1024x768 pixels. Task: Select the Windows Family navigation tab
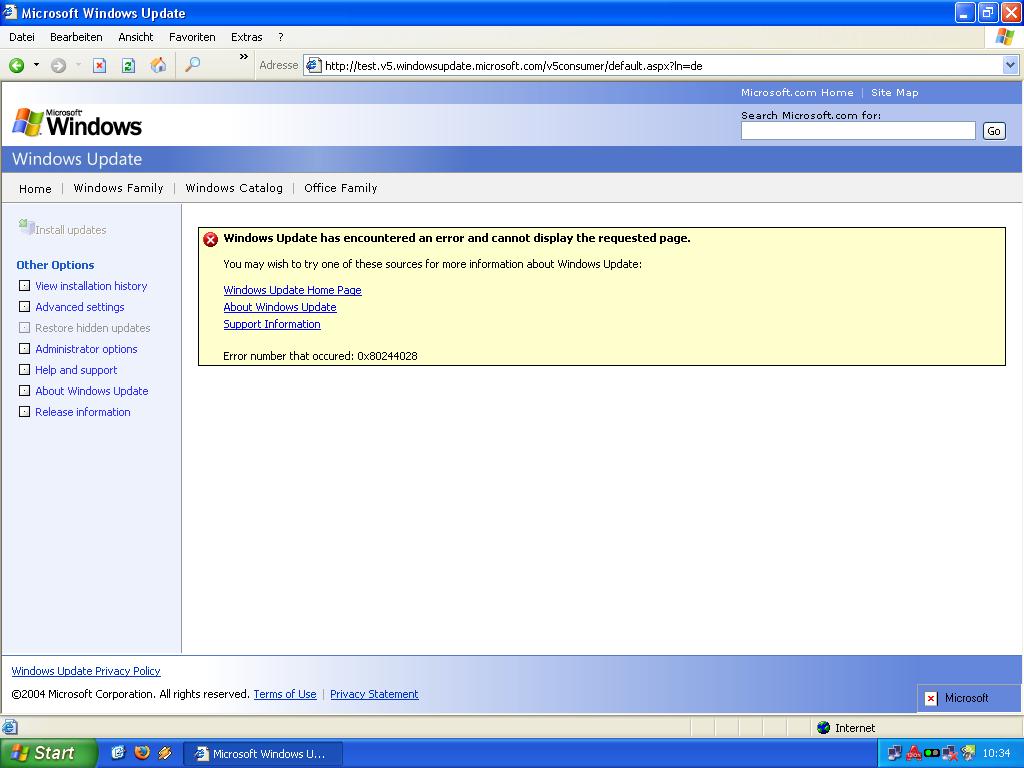point(118,188)
